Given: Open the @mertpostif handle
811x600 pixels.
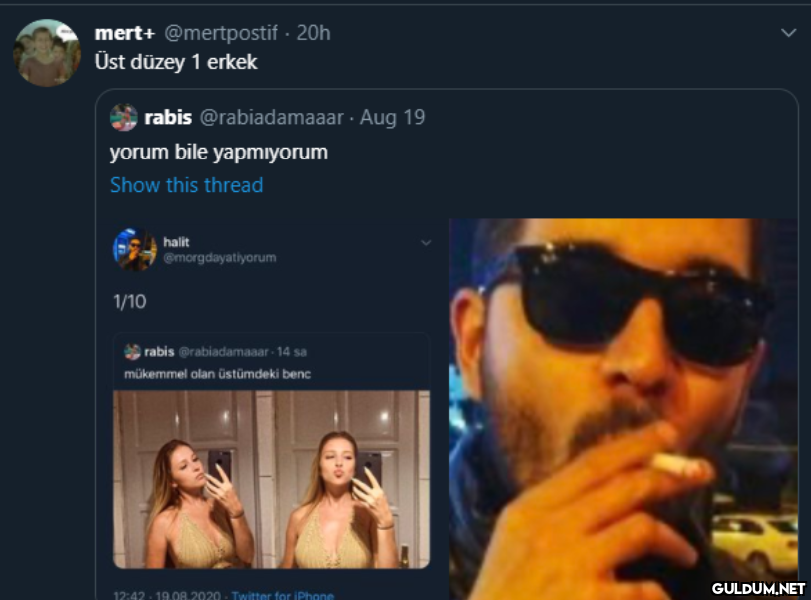Looking at the screenshot, I should tap(221, 33).
